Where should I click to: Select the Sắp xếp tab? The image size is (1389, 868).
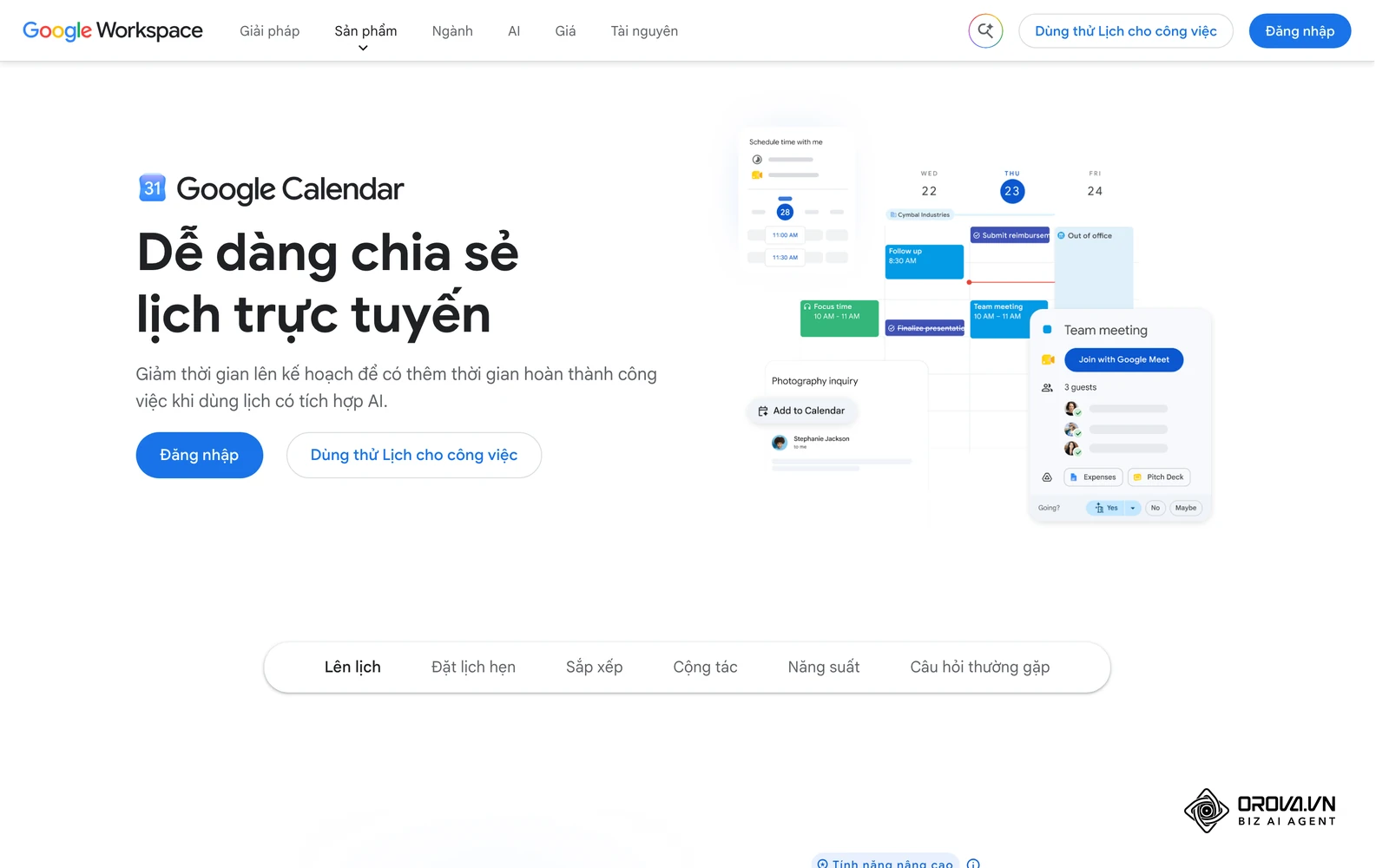coord(594,667)
